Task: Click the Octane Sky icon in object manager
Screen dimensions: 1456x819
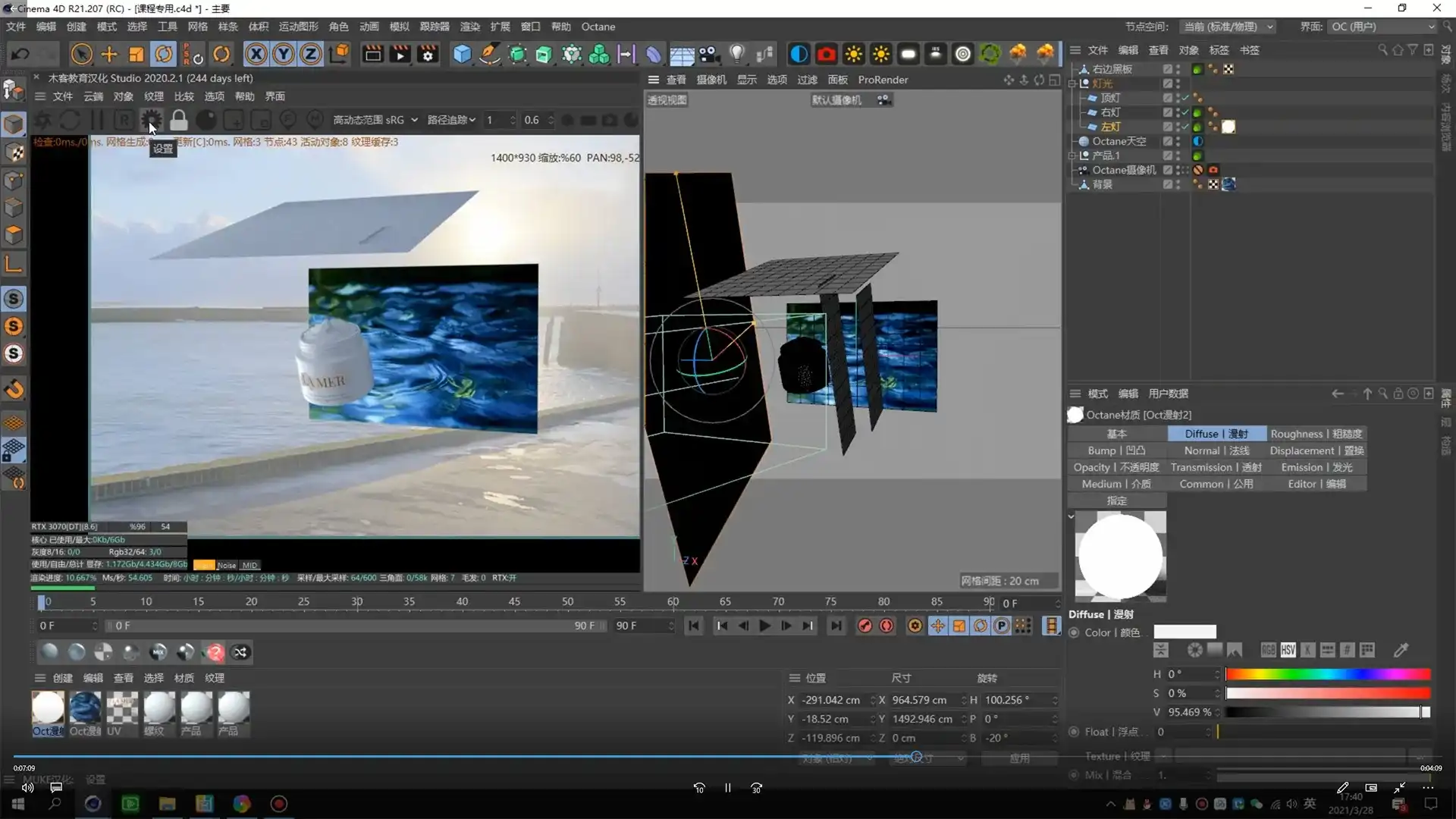Action: pos(1084,141)
